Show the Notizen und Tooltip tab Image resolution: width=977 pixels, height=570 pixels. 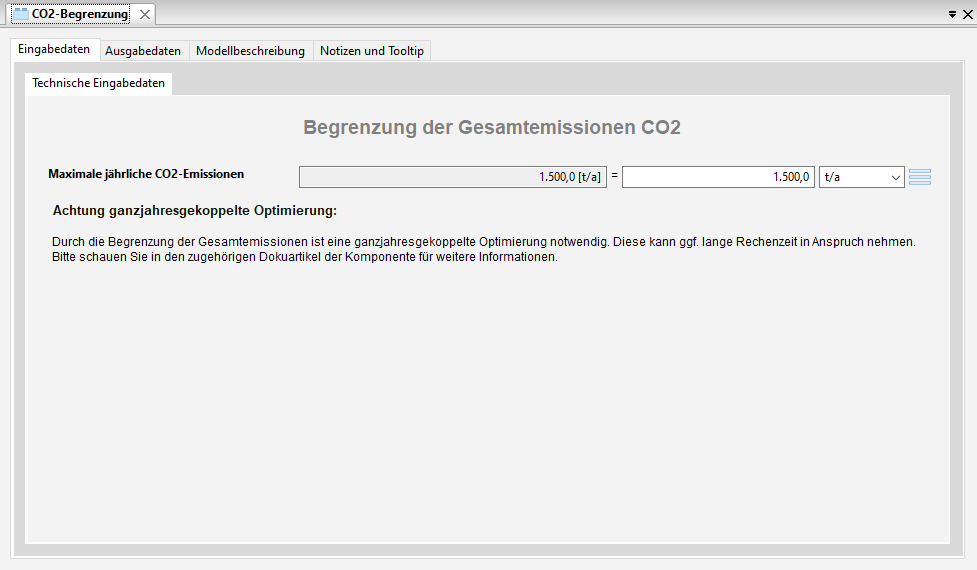click(x=371, y=51)
